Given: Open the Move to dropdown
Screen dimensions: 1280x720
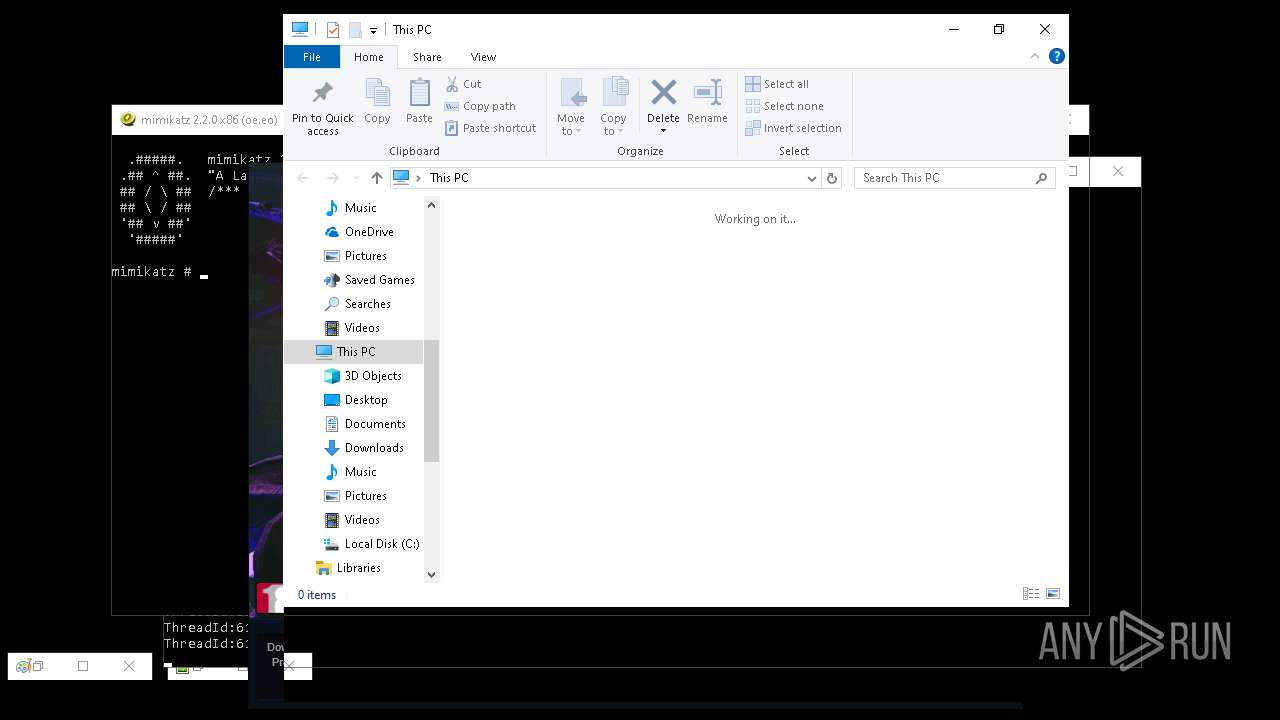Looking at the screenshot, I should coord(571,106).
